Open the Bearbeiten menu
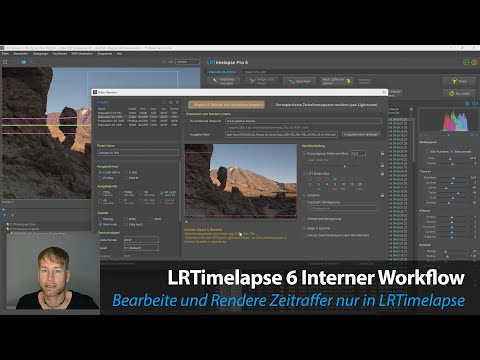The height and width of the screenshot is (360, 480). 21,54
